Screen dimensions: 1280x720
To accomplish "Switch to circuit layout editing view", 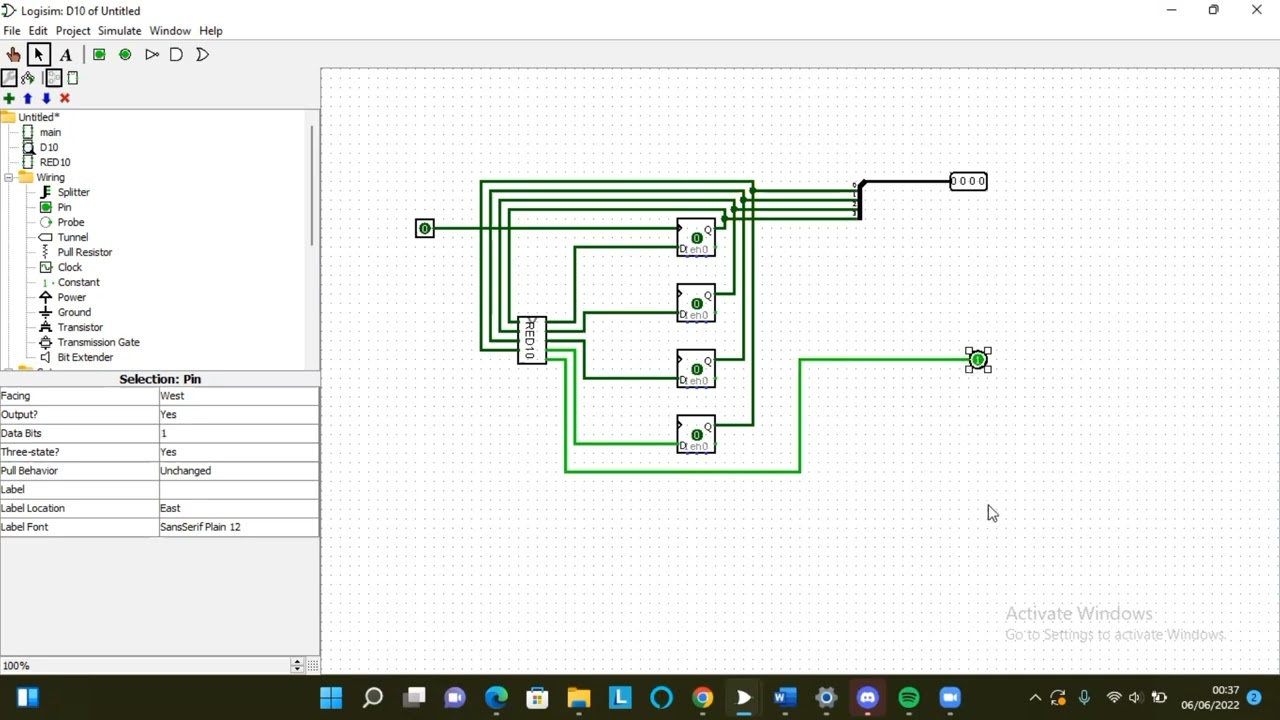I will 54,78.
